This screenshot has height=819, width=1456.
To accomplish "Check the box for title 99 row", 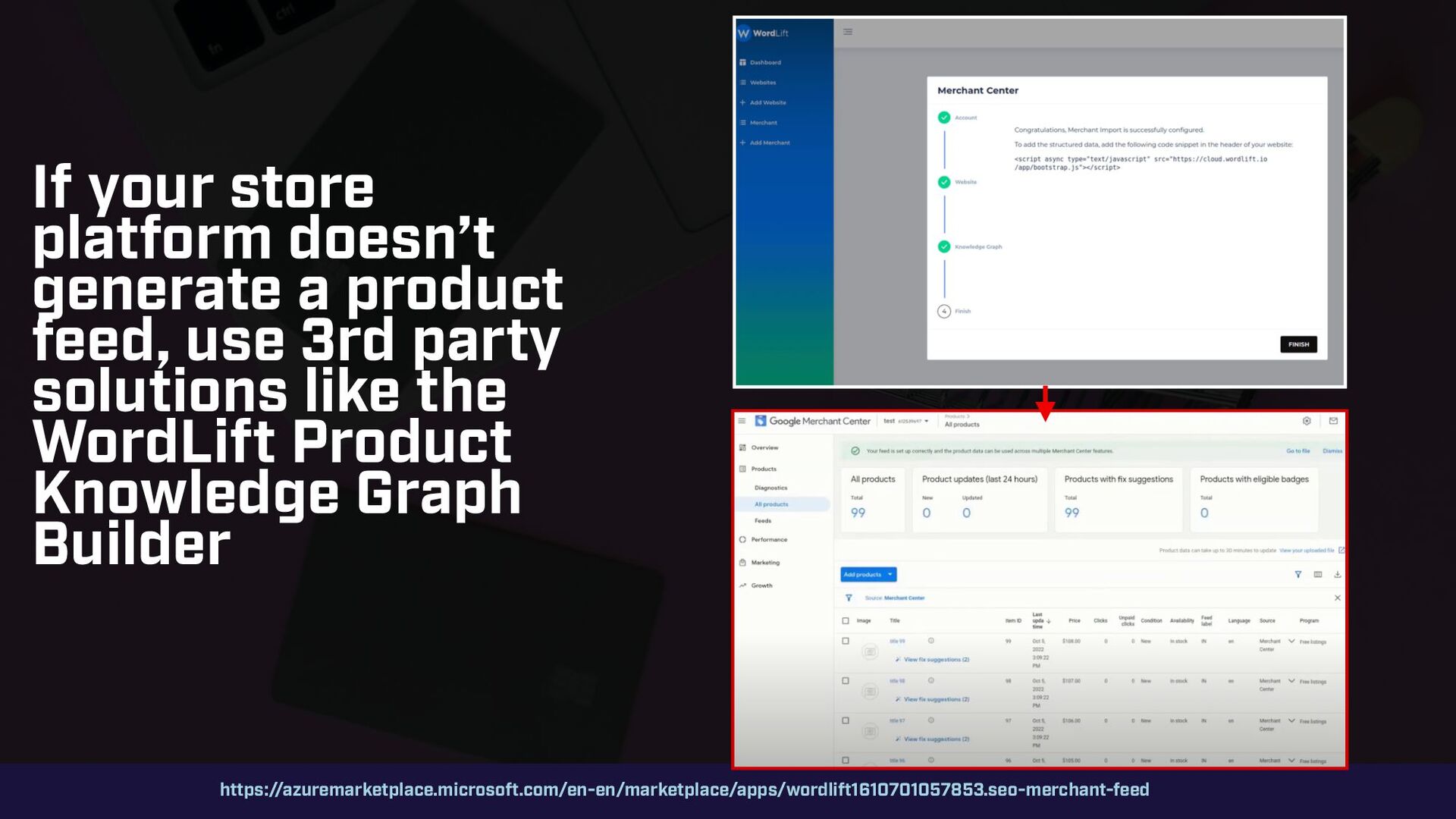I will click(846, 641).
